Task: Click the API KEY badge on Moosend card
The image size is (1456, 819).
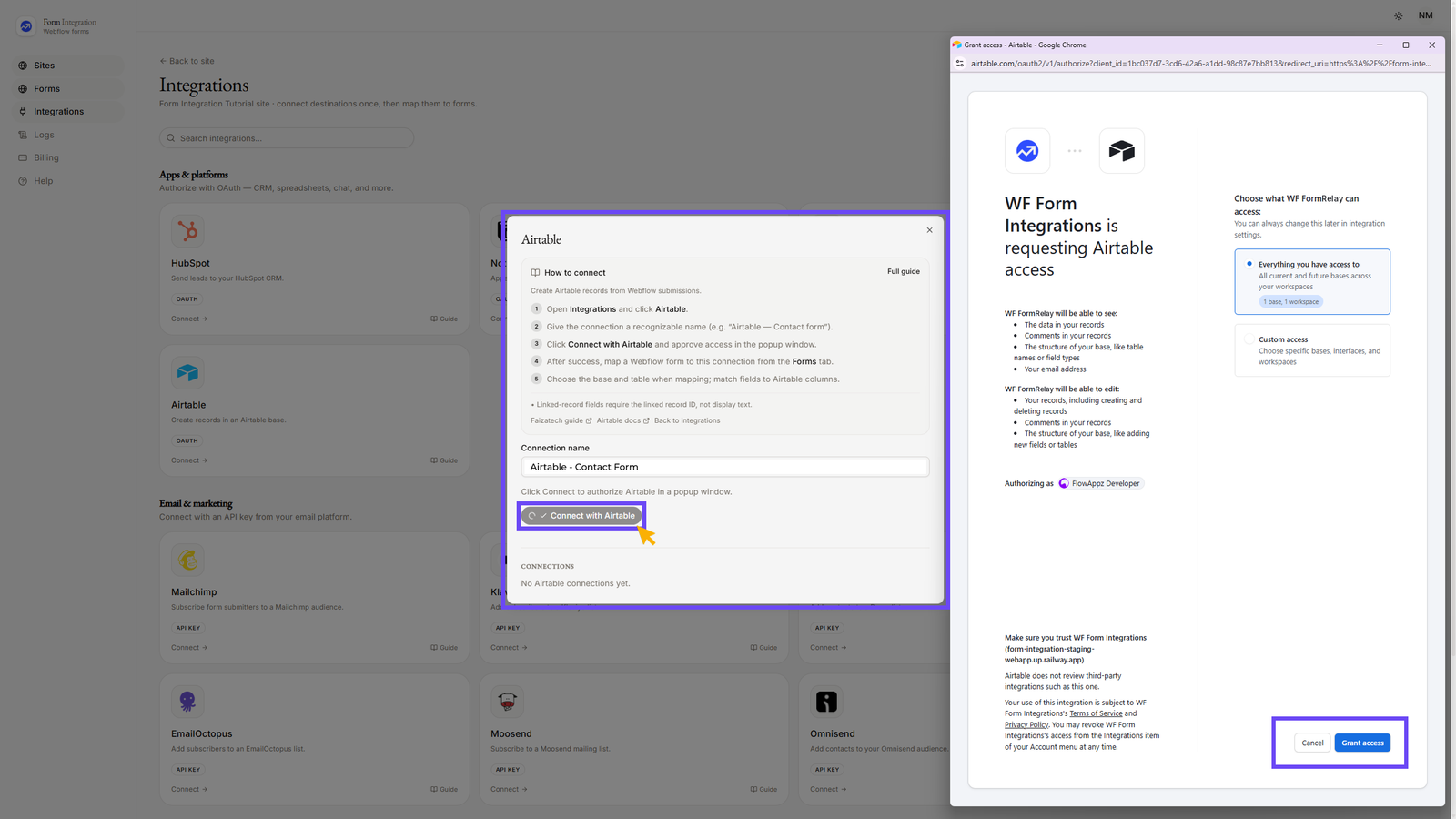Action: click(x=508, y=770)
